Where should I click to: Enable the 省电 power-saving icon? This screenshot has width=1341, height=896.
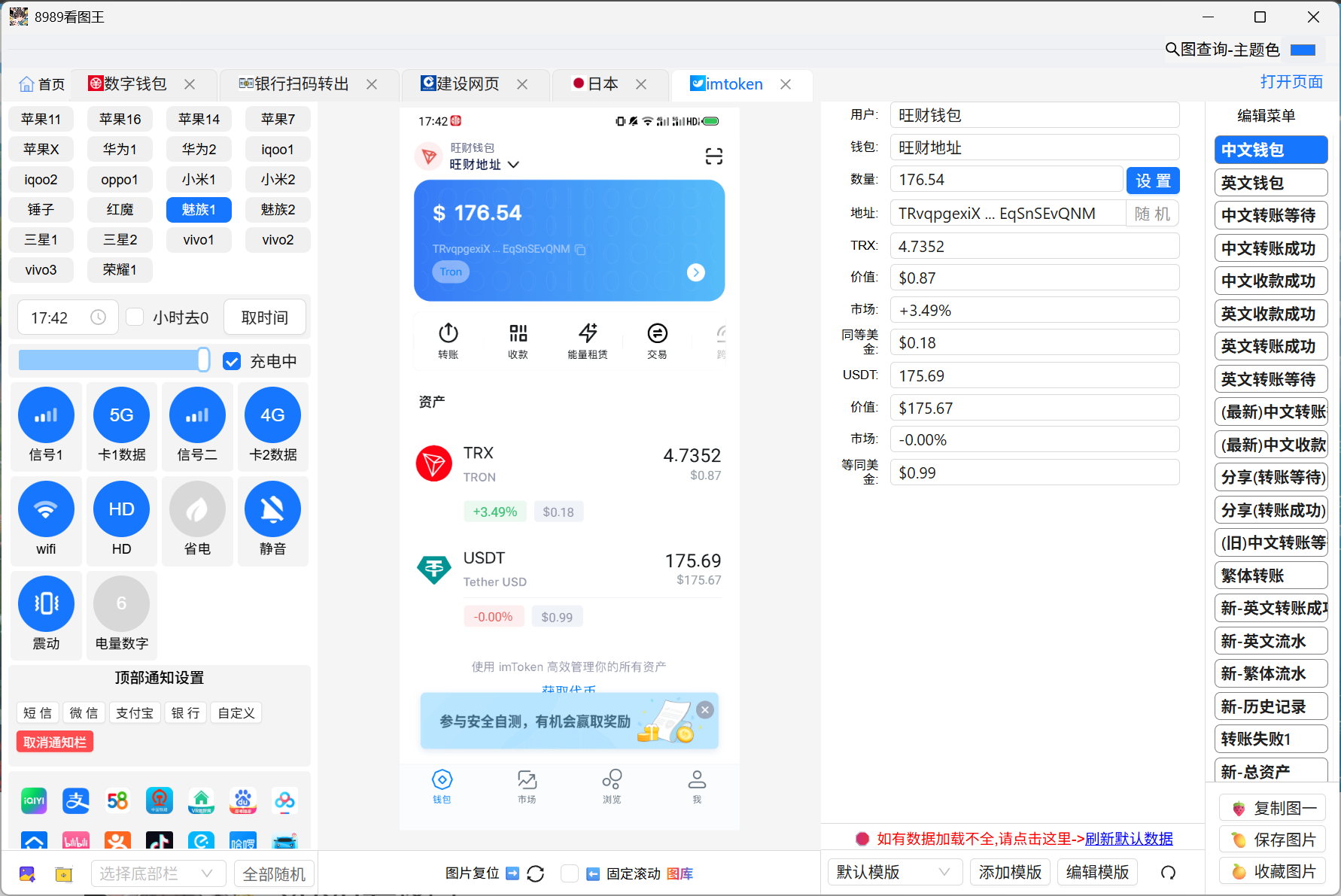pos(197,509)
